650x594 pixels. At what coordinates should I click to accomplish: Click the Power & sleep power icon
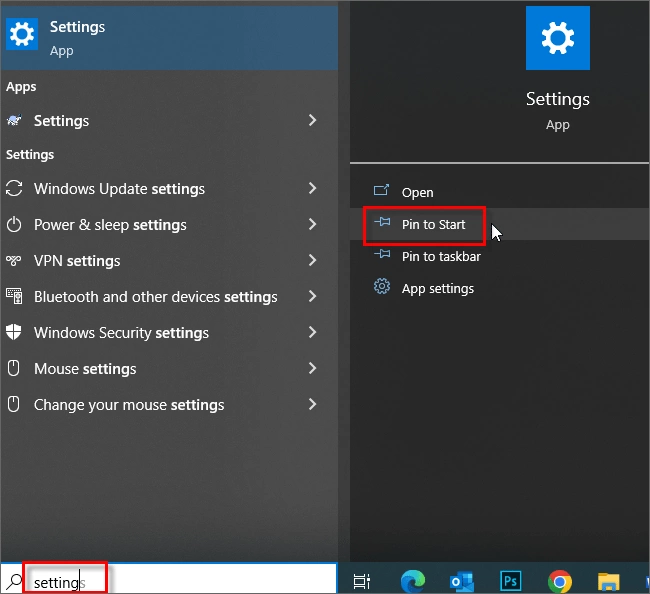(14, 224)
